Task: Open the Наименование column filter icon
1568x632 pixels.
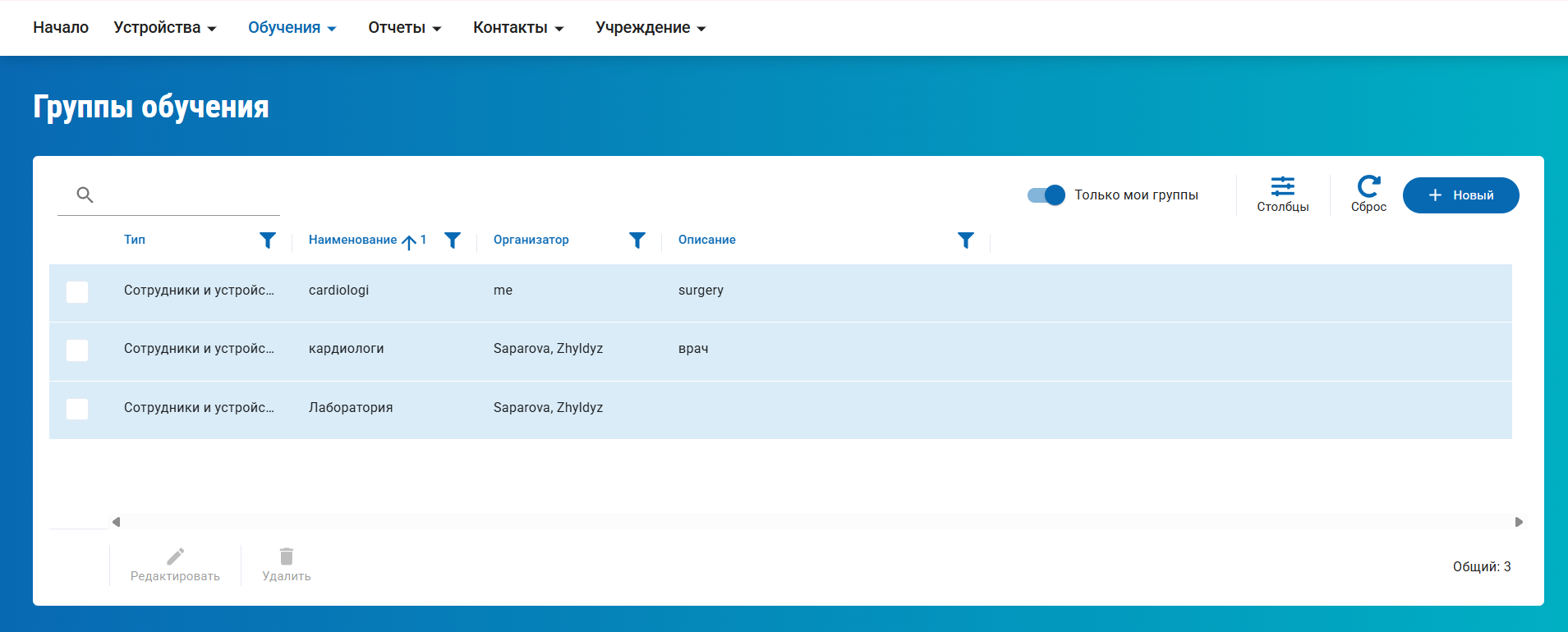Action: coord(452,240)
